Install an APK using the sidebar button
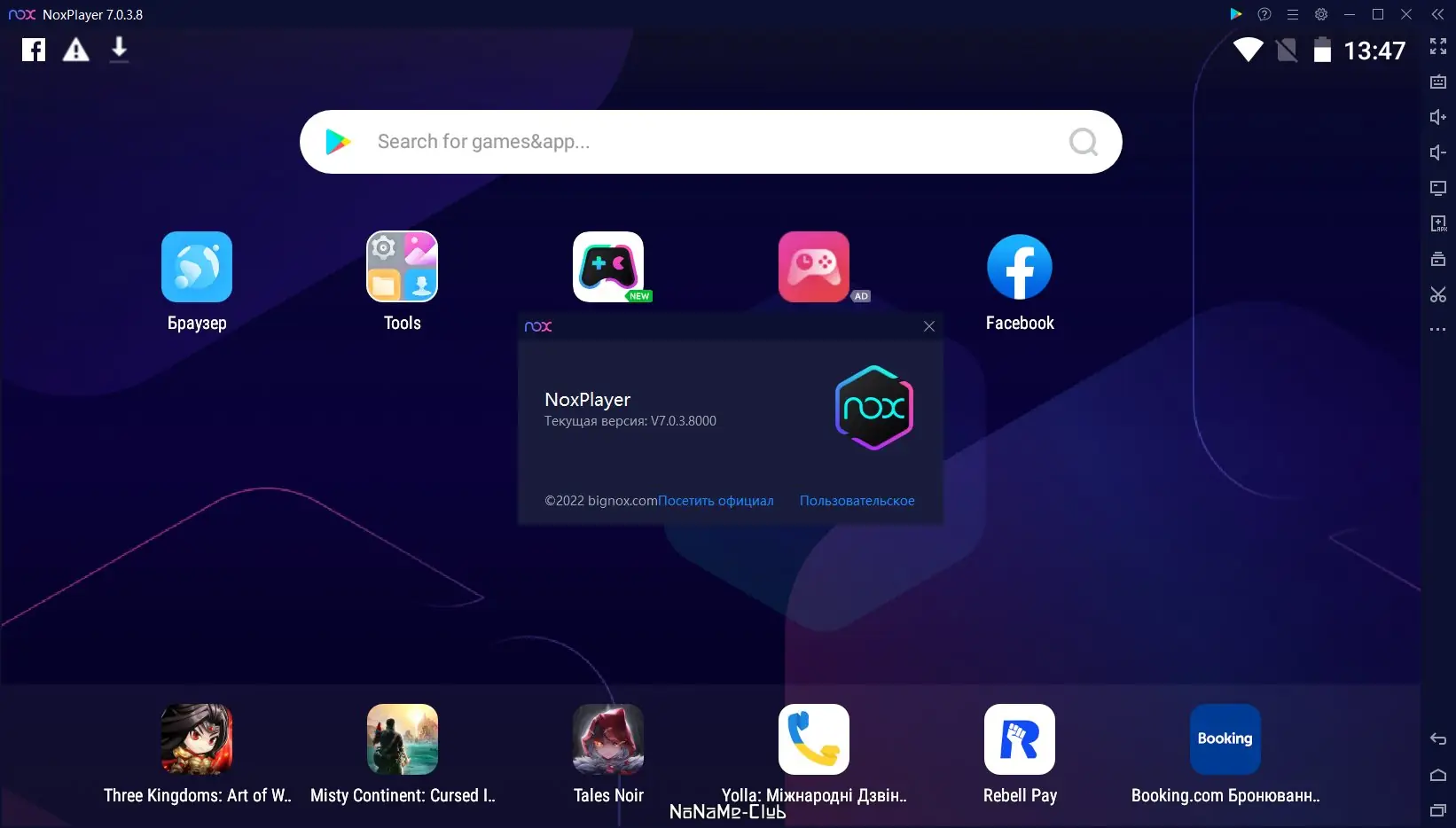This screenshot has height=828, width=1456. click(1438, 223)
